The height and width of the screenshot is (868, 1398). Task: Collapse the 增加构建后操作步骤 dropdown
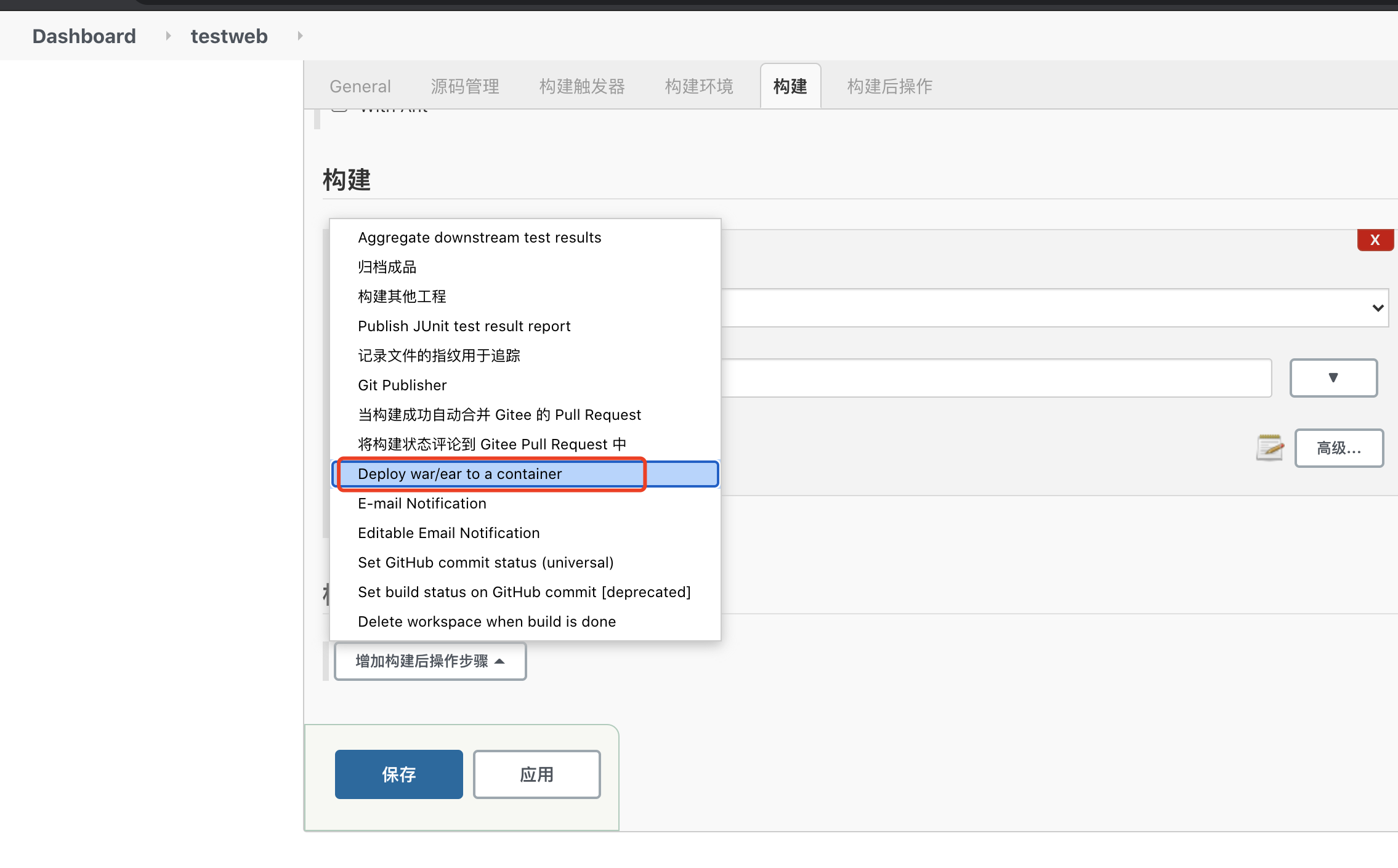(x=430, y=661)
